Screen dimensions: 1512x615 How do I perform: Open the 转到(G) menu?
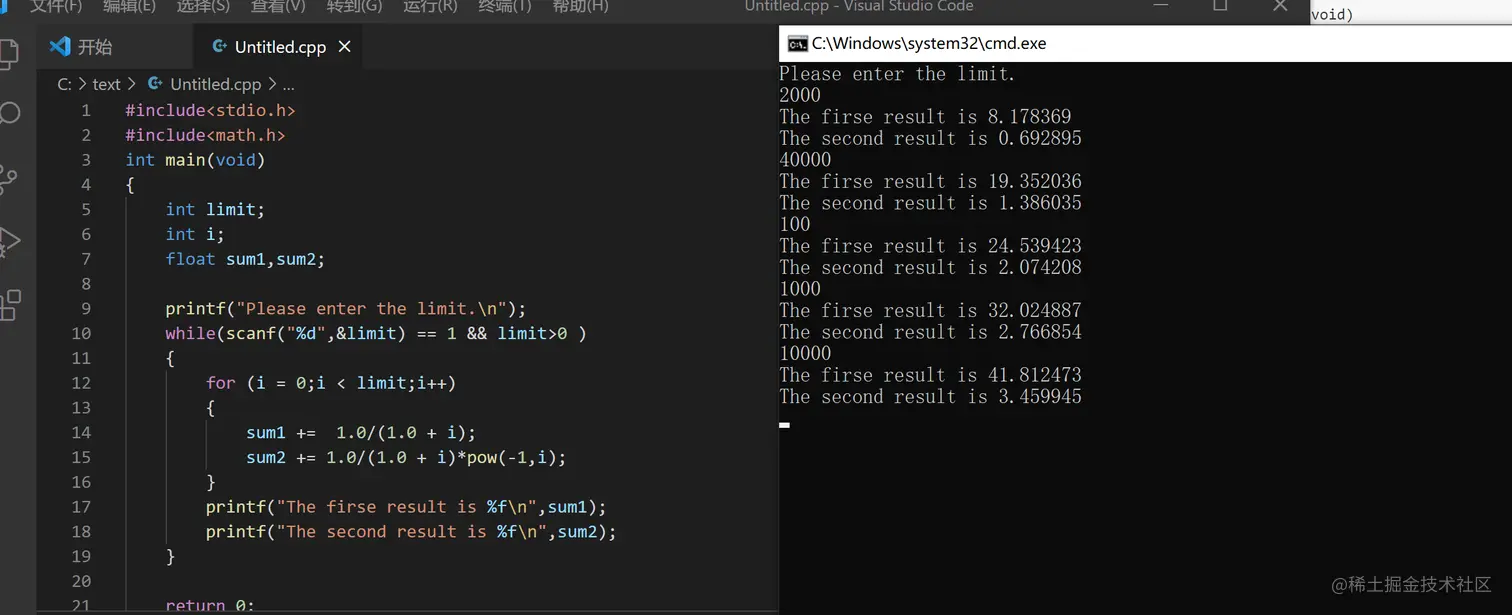[354, 6]
